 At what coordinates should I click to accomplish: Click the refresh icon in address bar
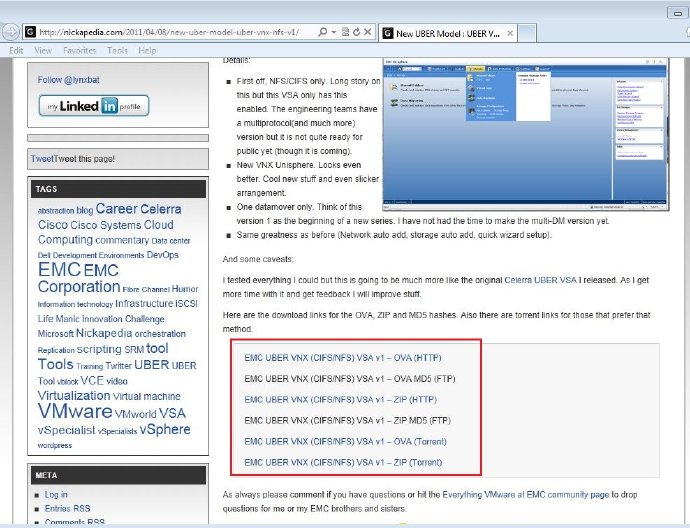(356, 32)
